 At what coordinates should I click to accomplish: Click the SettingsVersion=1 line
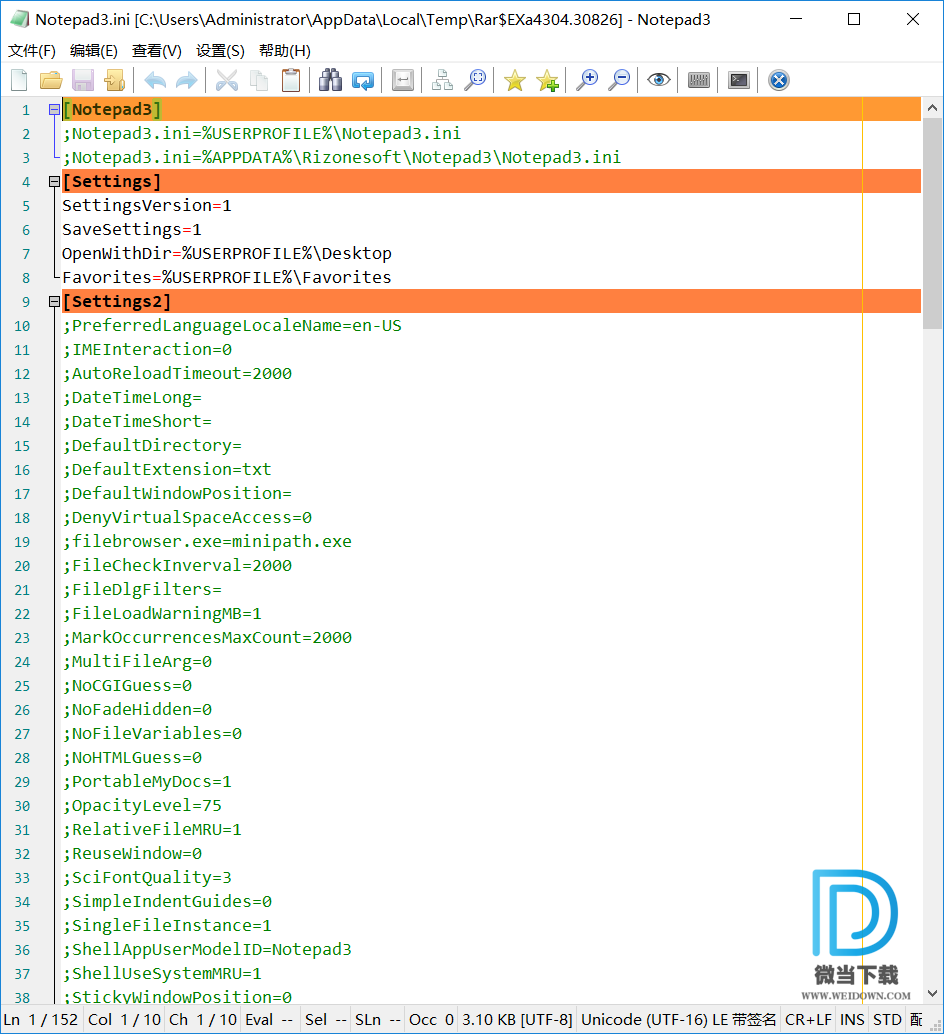coord(146,206)
